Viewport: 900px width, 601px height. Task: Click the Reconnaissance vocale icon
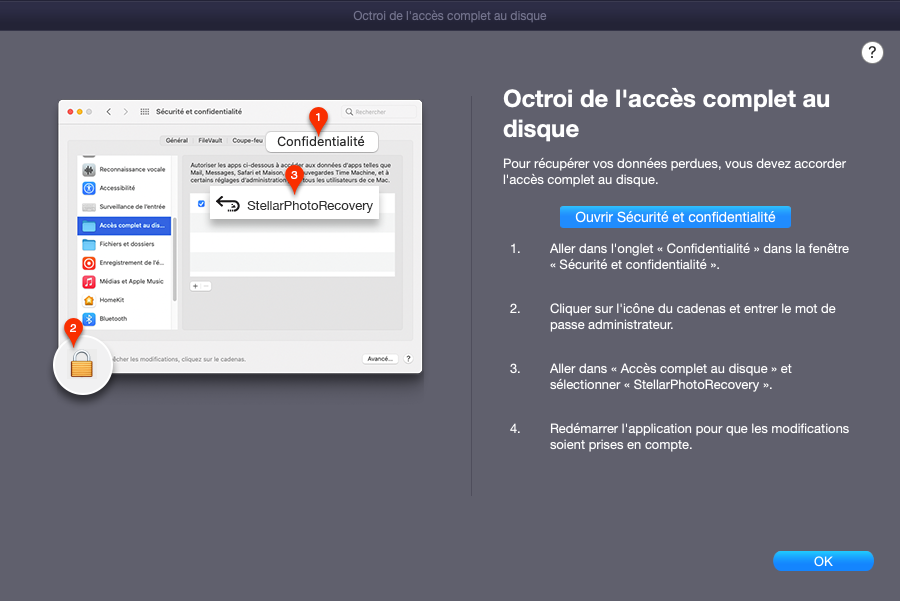[88, 169]
